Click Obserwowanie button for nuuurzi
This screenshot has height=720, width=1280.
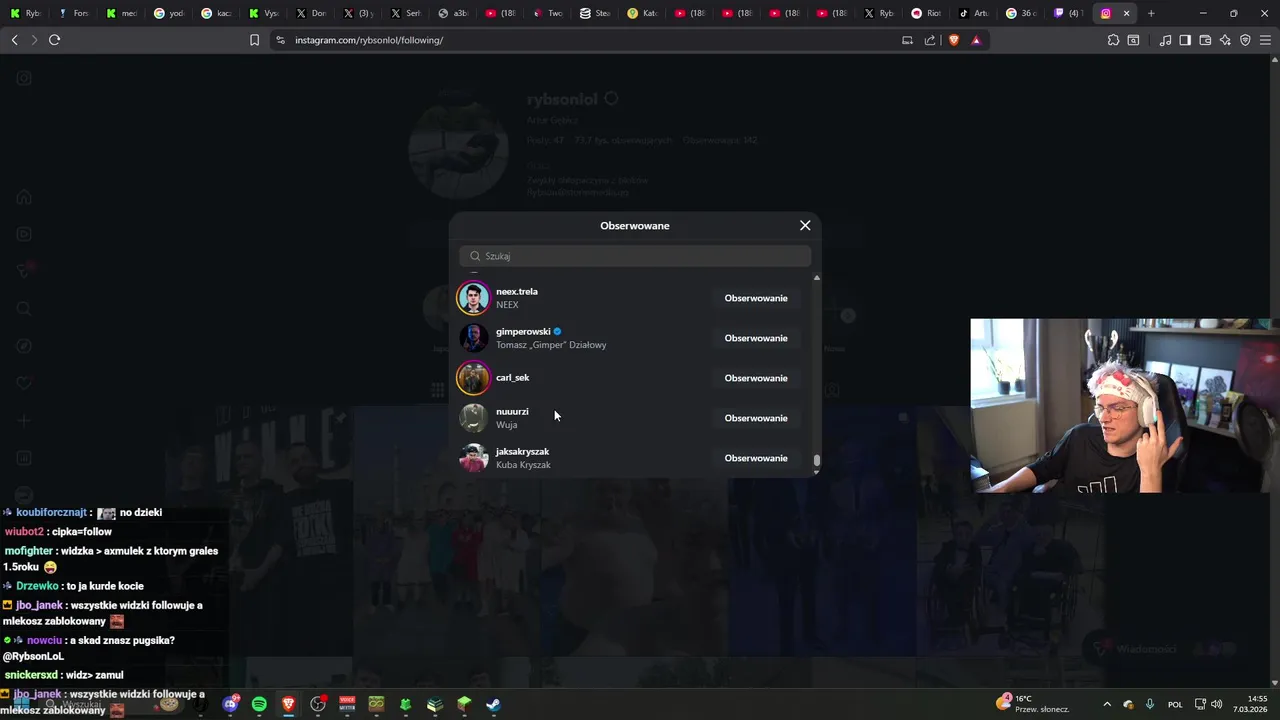[x=756, y=418]
